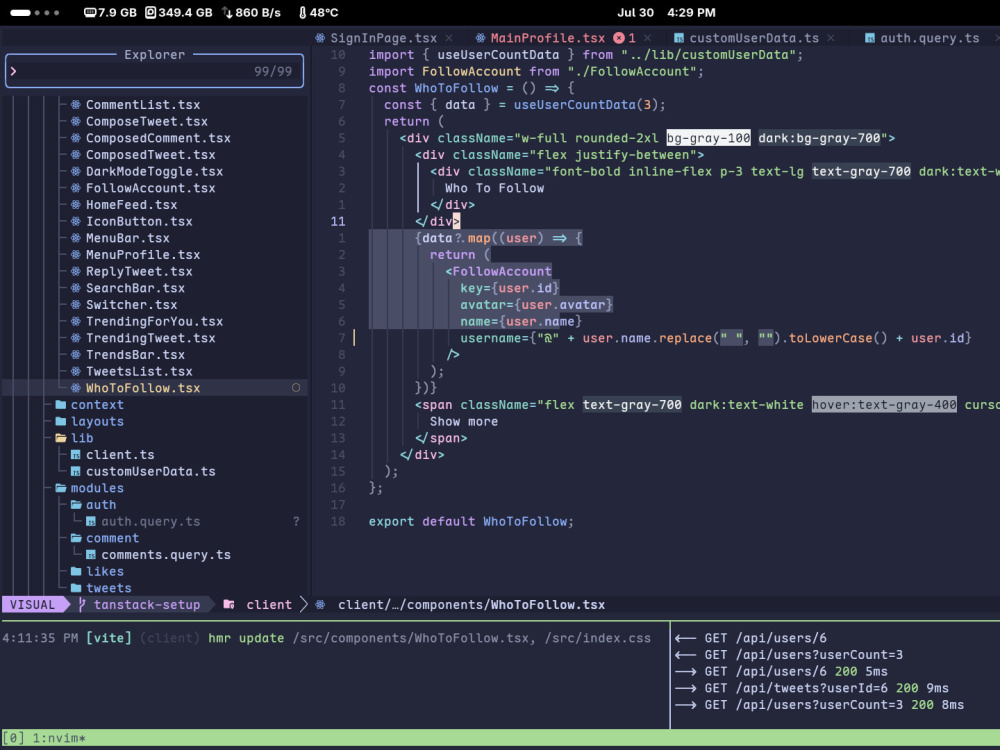Image resolution: width=1000 pixels, height=750 pixels.
Task: Click the React icon beside ComposeTweet.tsx
Action: point(76,121)
